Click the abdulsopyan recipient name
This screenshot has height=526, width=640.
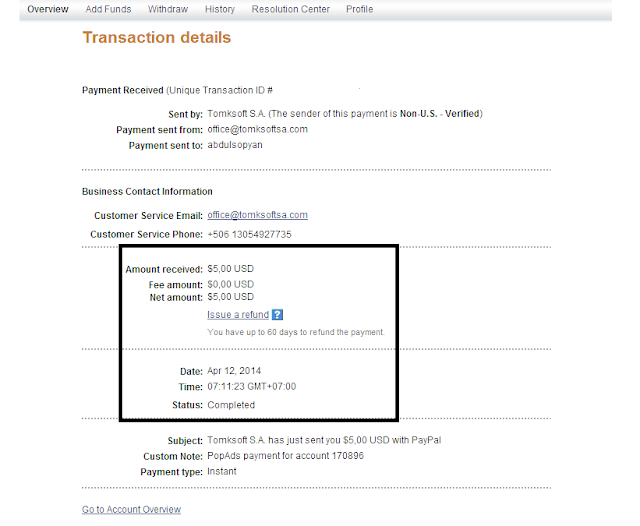click(235, 145)
